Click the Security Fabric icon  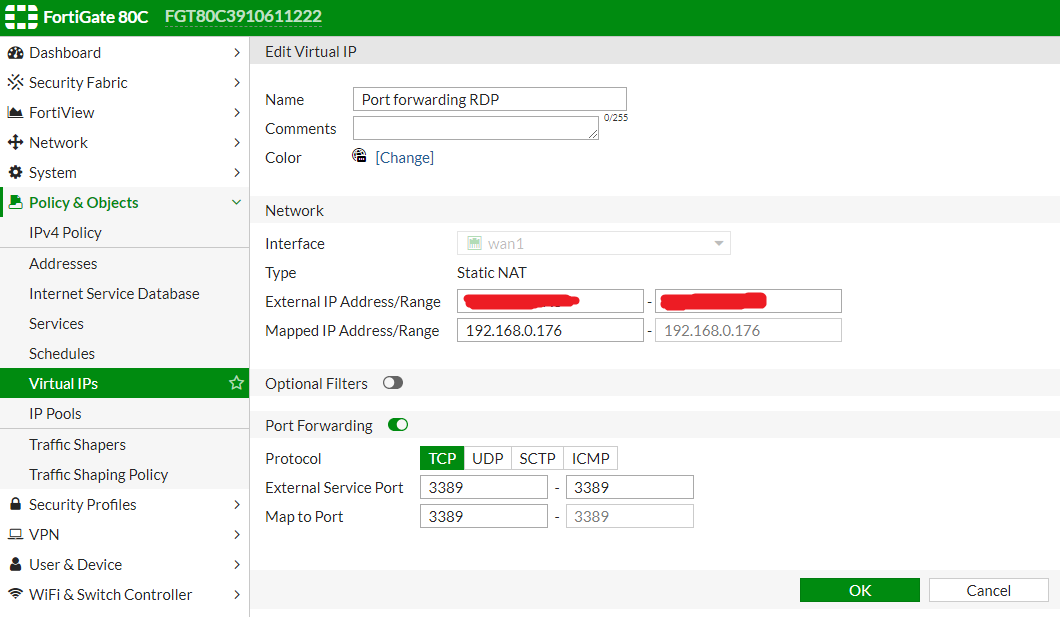(15, 82)
